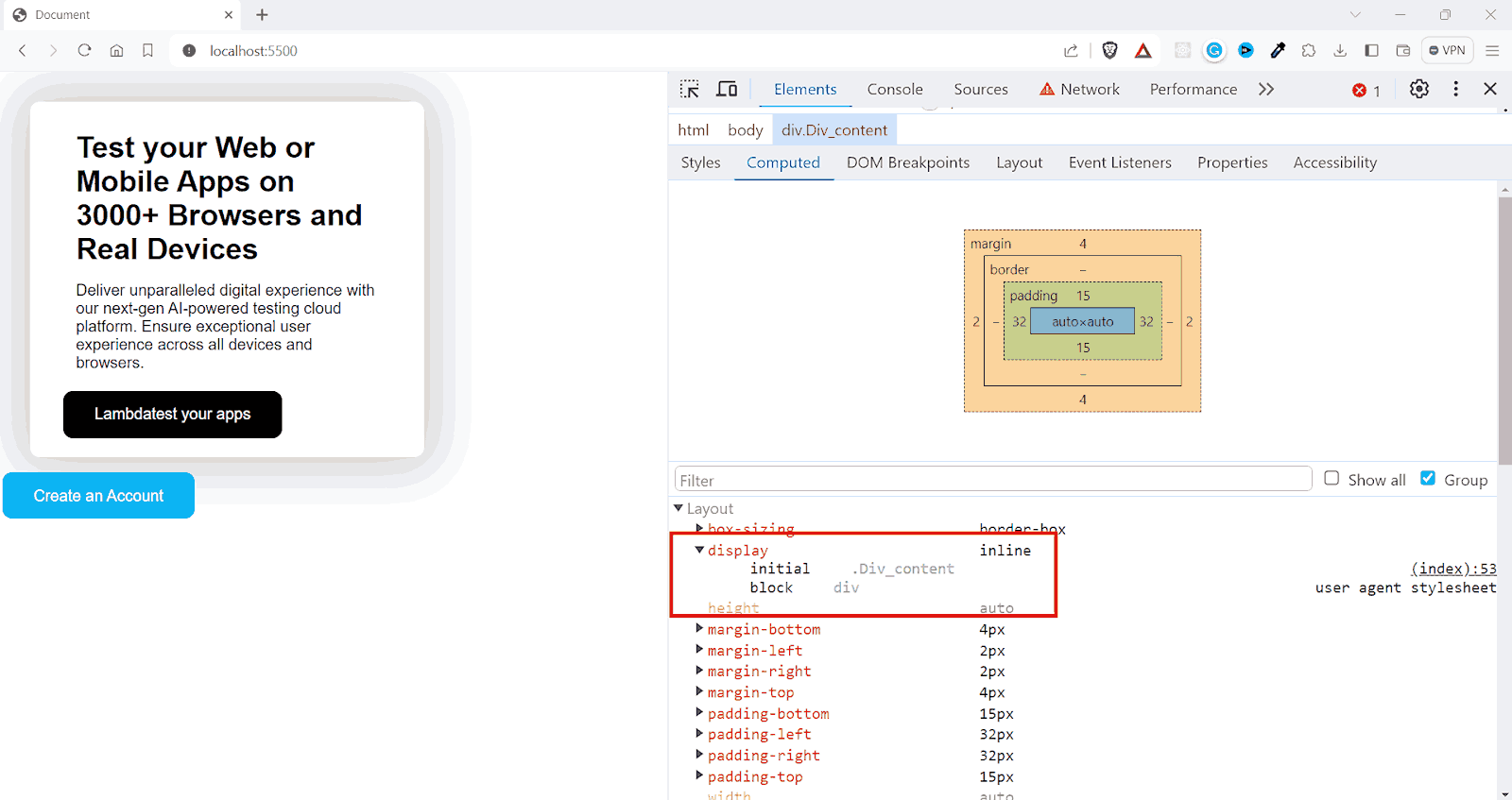Click the blue play extension icon
The height and width of the screenshot is (800, 1512).
pos(1246,51)
